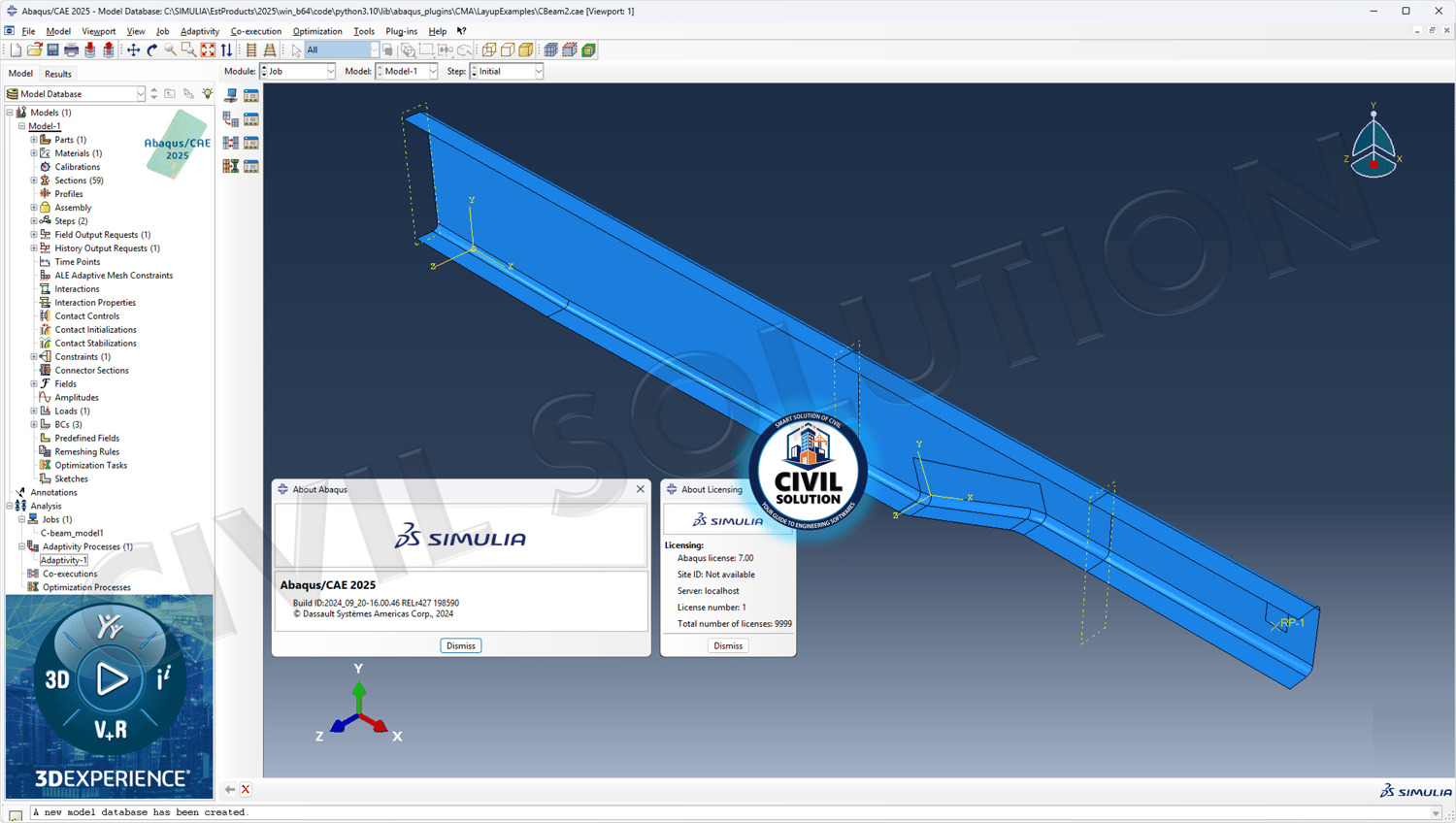Click the 3D view compass in viewport corner
Viewport: 1456px width, 823px height.
coord(1373,143)
